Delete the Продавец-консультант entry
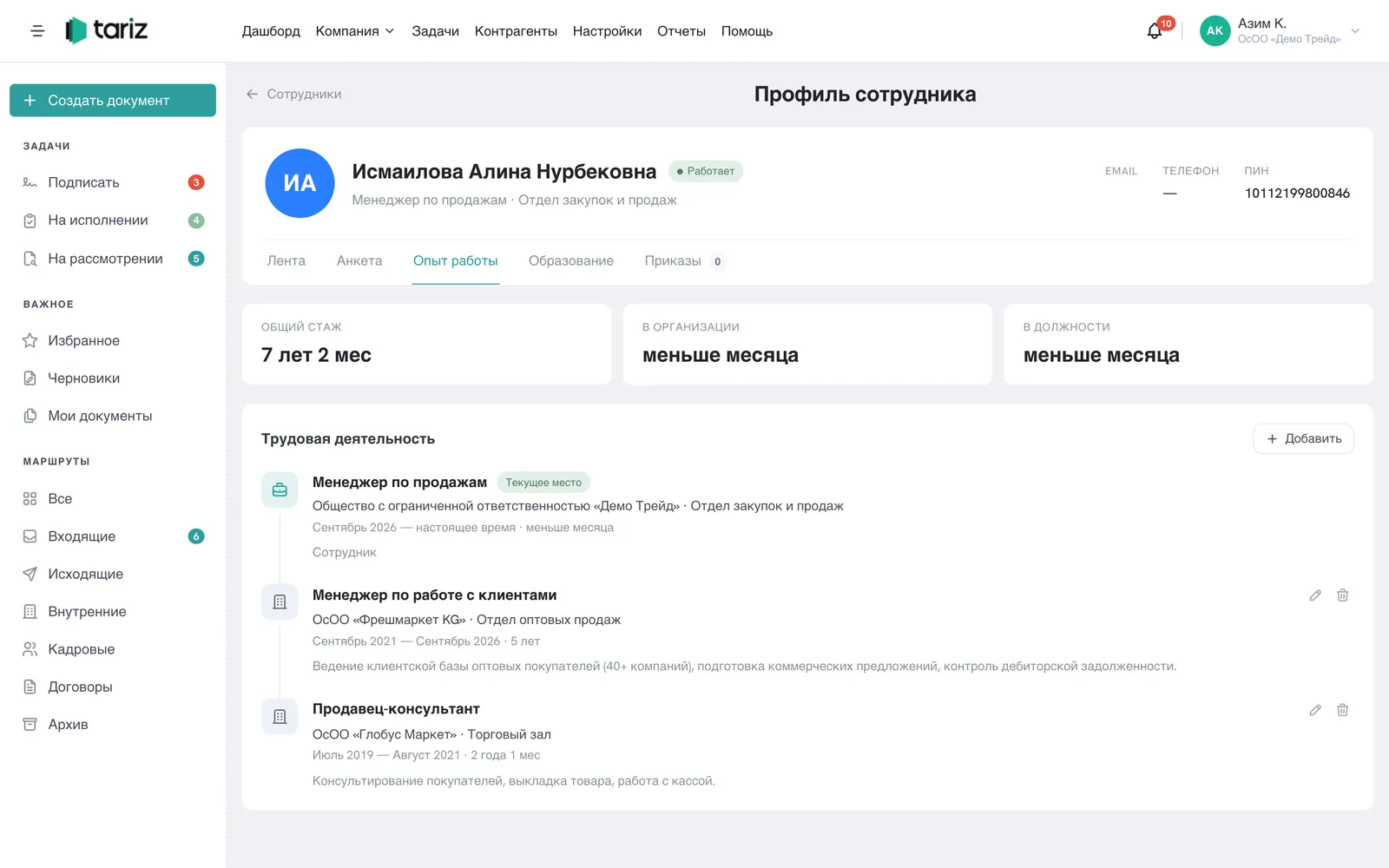Screen dimensions: 1389x868 click(x=1342, y=710)
